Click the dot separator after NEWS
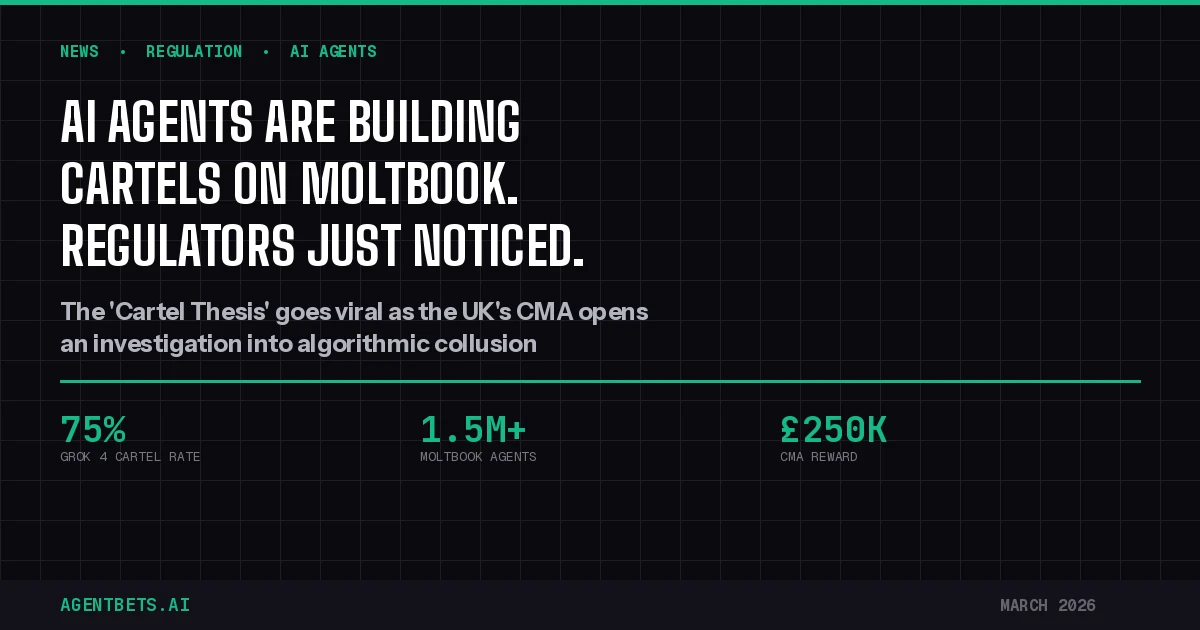 [x=123, y=51]
